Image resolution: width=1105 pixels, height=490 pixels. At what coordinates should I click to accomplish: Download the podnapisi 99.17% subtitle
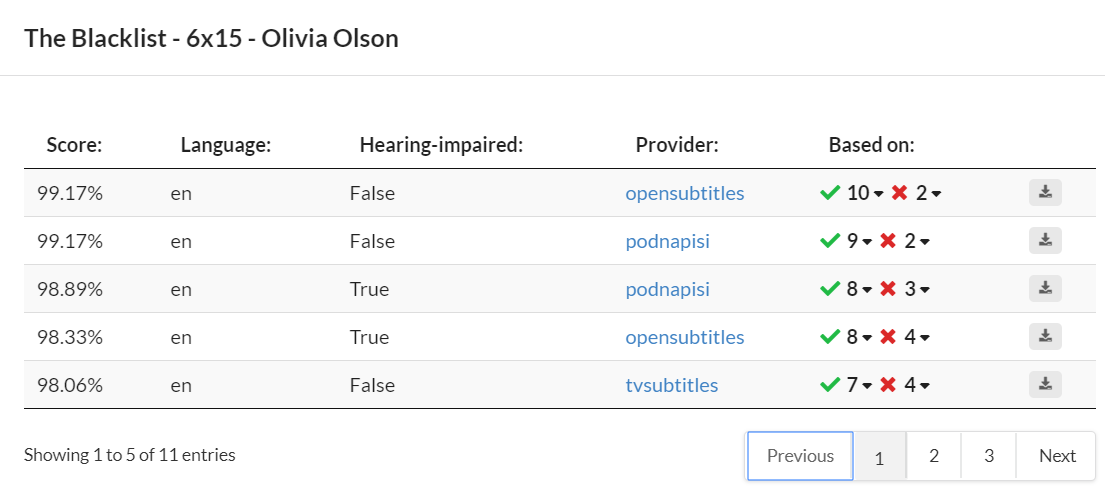[x=1045, y=241]
